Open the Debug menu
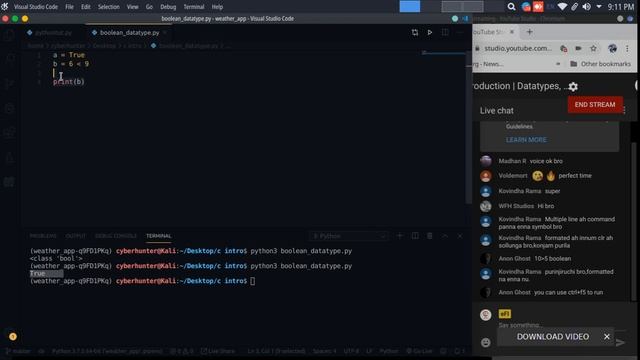The height and width of the screenshot is (360, 640). click(x=168, y=7)
